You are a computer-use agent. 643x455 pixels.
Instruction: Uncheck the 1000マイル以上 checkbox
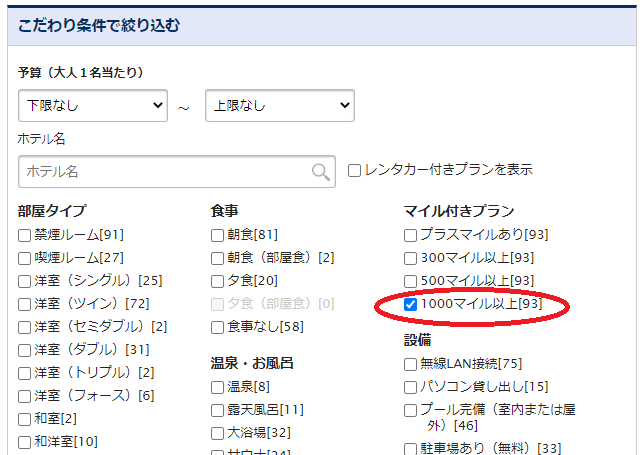tap(411, 304)
